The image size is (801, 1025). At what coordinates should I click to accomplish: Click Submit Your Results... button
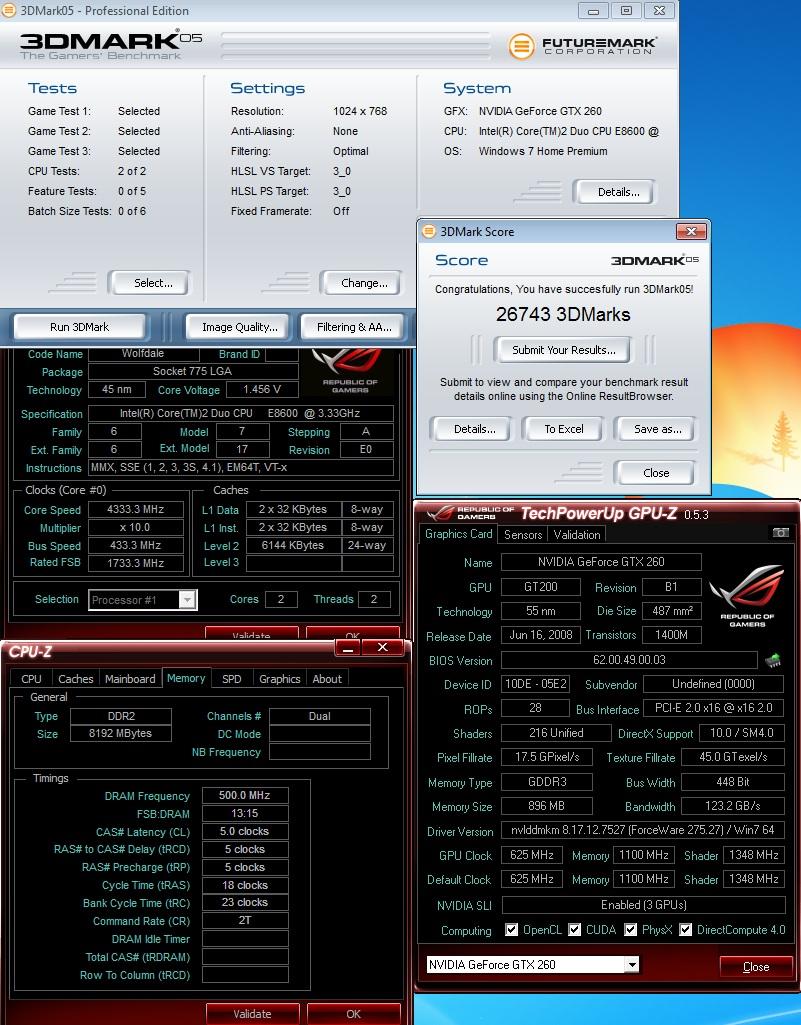[564, 350]
